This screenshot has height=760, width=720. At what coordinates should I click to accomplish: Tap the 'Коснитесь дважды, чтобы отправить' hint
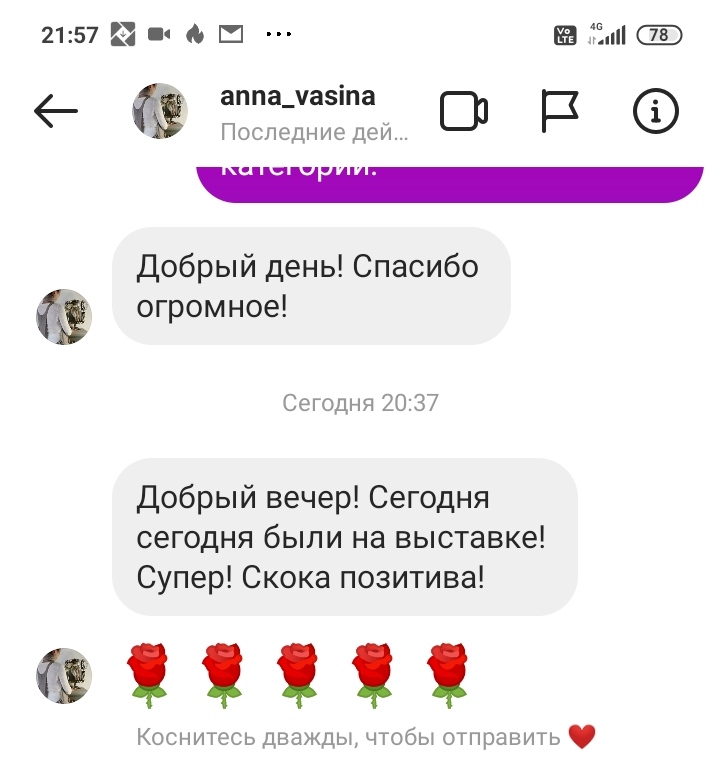click(x=348, y=737)
